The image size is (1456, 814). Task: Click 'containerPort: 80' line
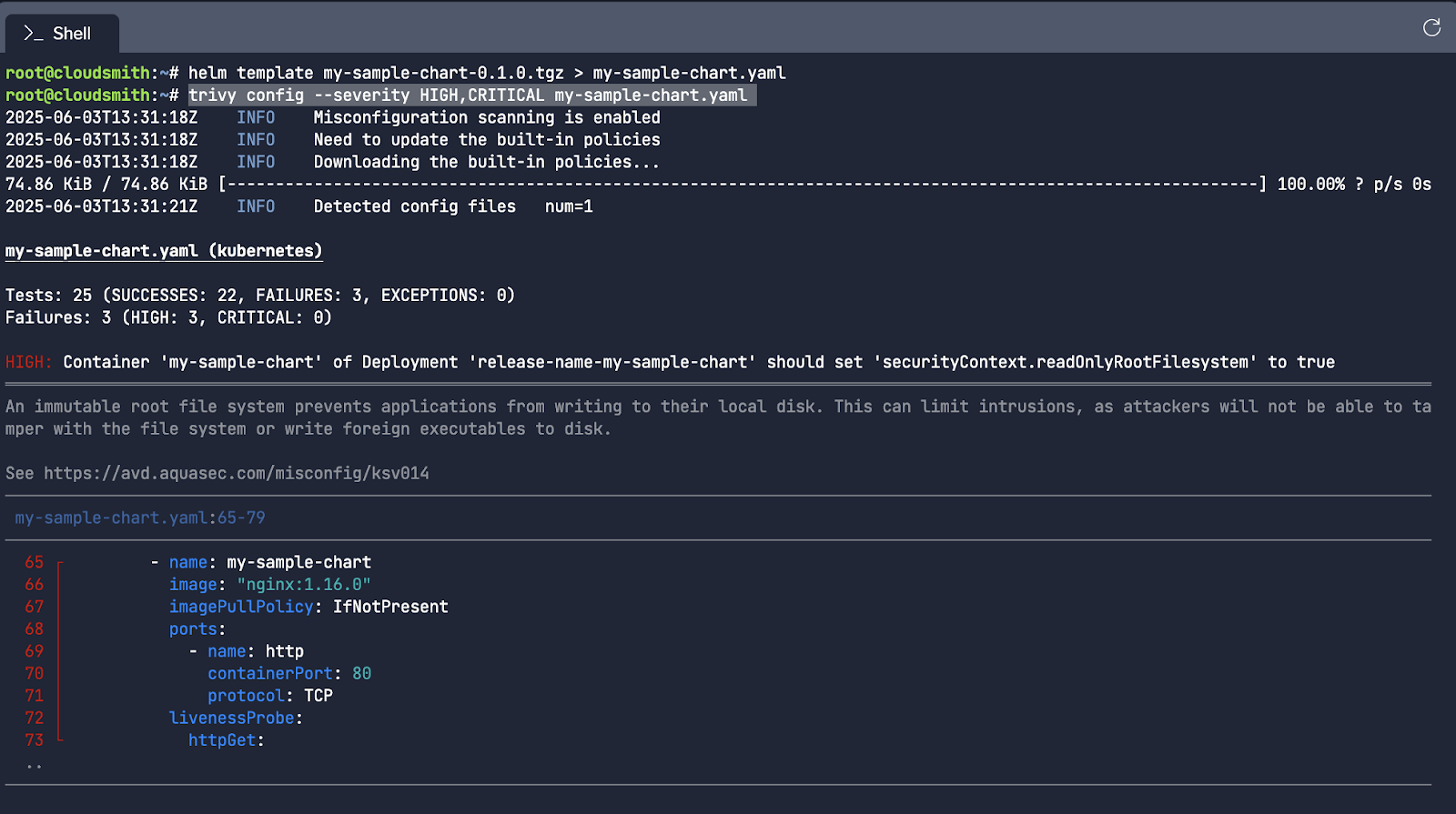[x=289, y=674]
